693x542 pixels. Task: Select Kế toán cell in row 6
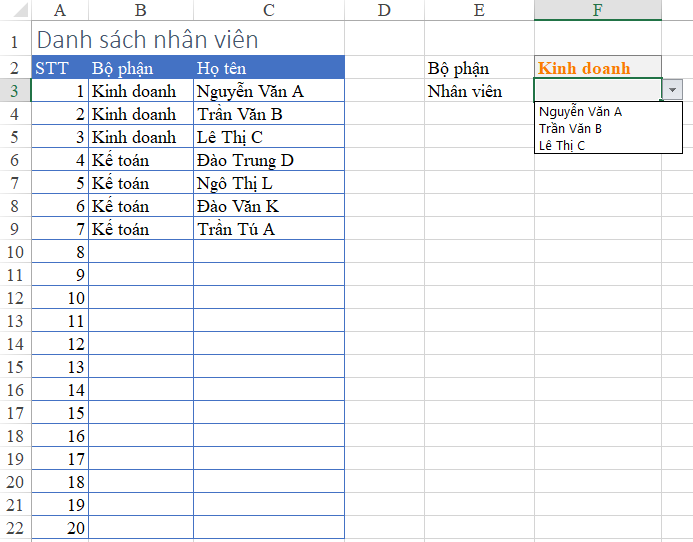pyautogui.click(x=141, y=160)
